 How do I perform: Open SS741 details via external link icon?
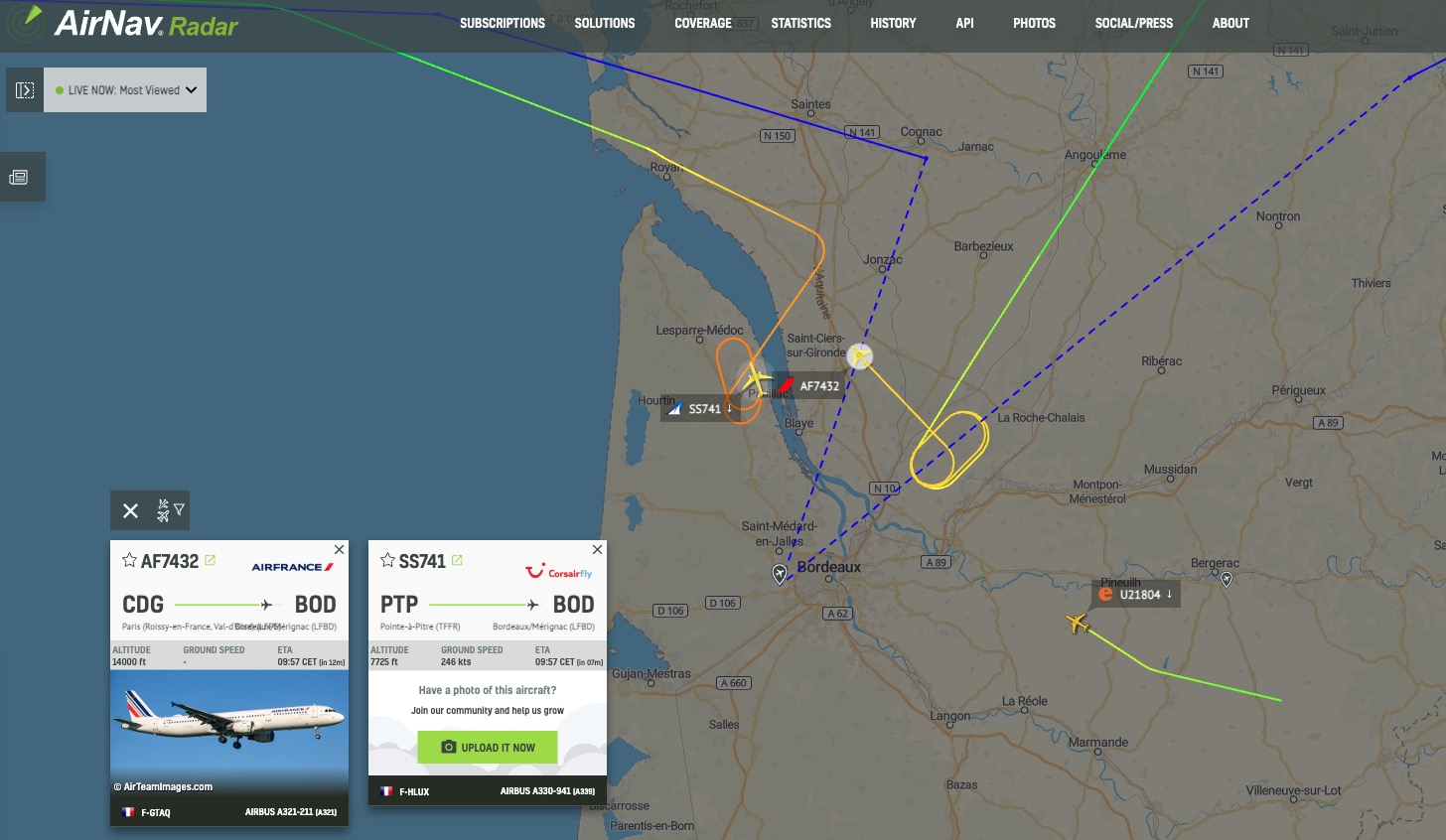pyautogui.click(x=457, y=560)
